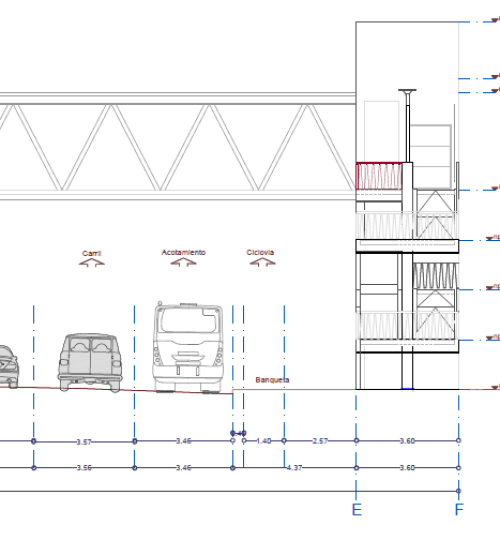
Task: Select the van vehicle in the Carril lane
Action: coord(90,362)
